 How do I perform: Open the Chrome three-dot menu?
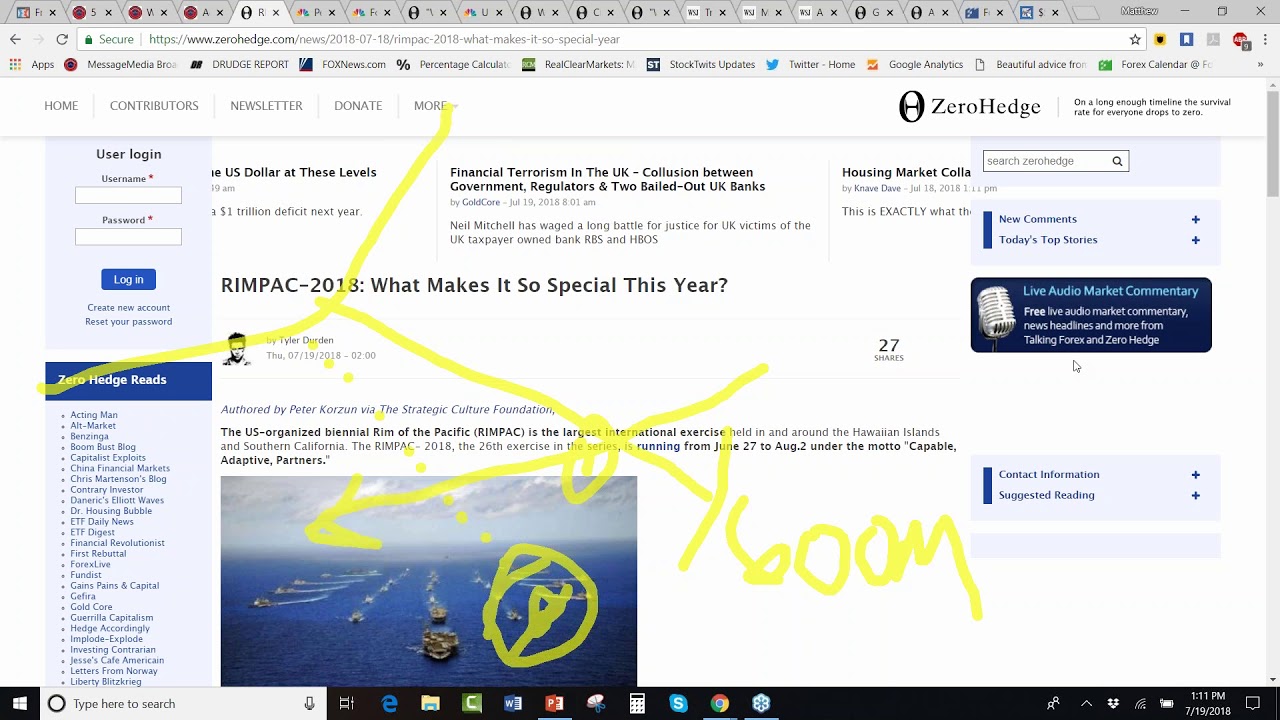1263,39
